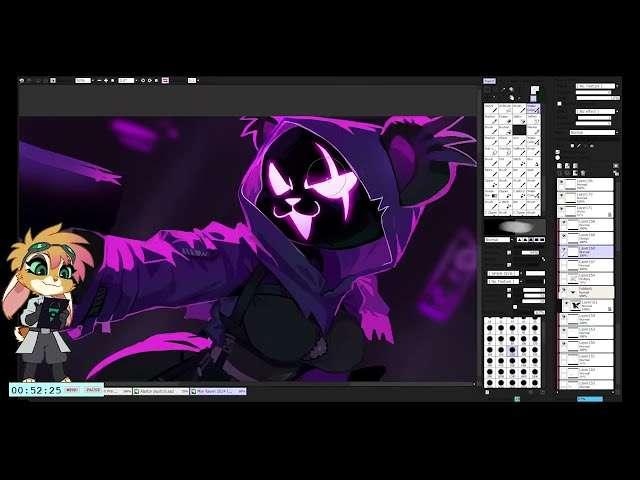Open the brush settings No Texture dropdown

tap(503, 281)
